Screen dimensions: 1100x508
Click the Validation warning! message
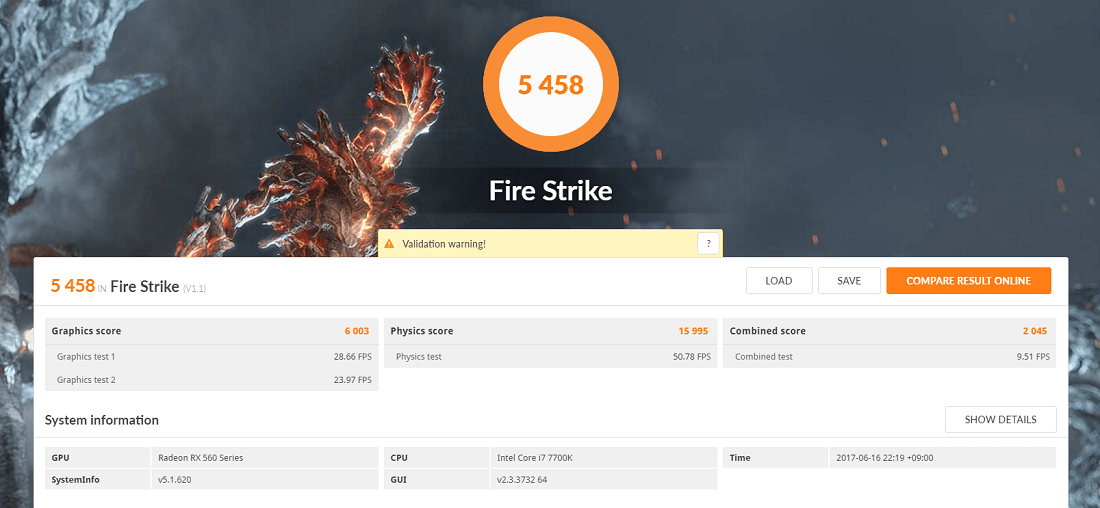pyautogui.click(x=444, y=244)
